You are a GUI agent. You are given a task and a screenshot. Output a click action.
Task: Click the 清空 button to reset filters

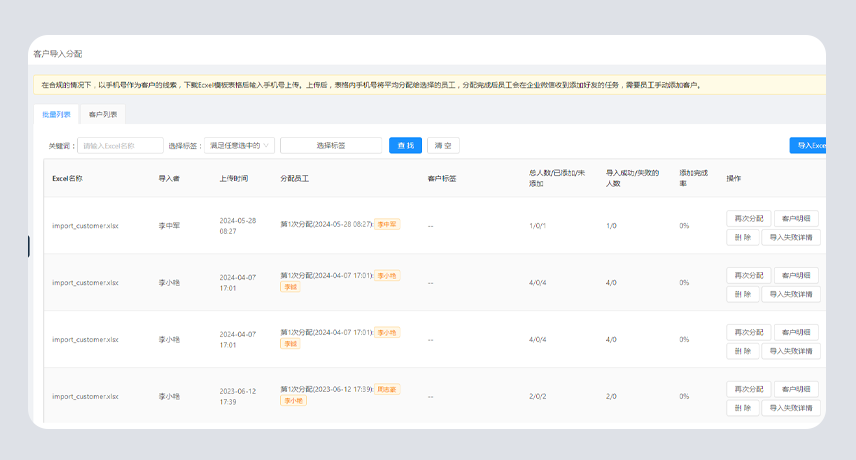pos(443,145)
